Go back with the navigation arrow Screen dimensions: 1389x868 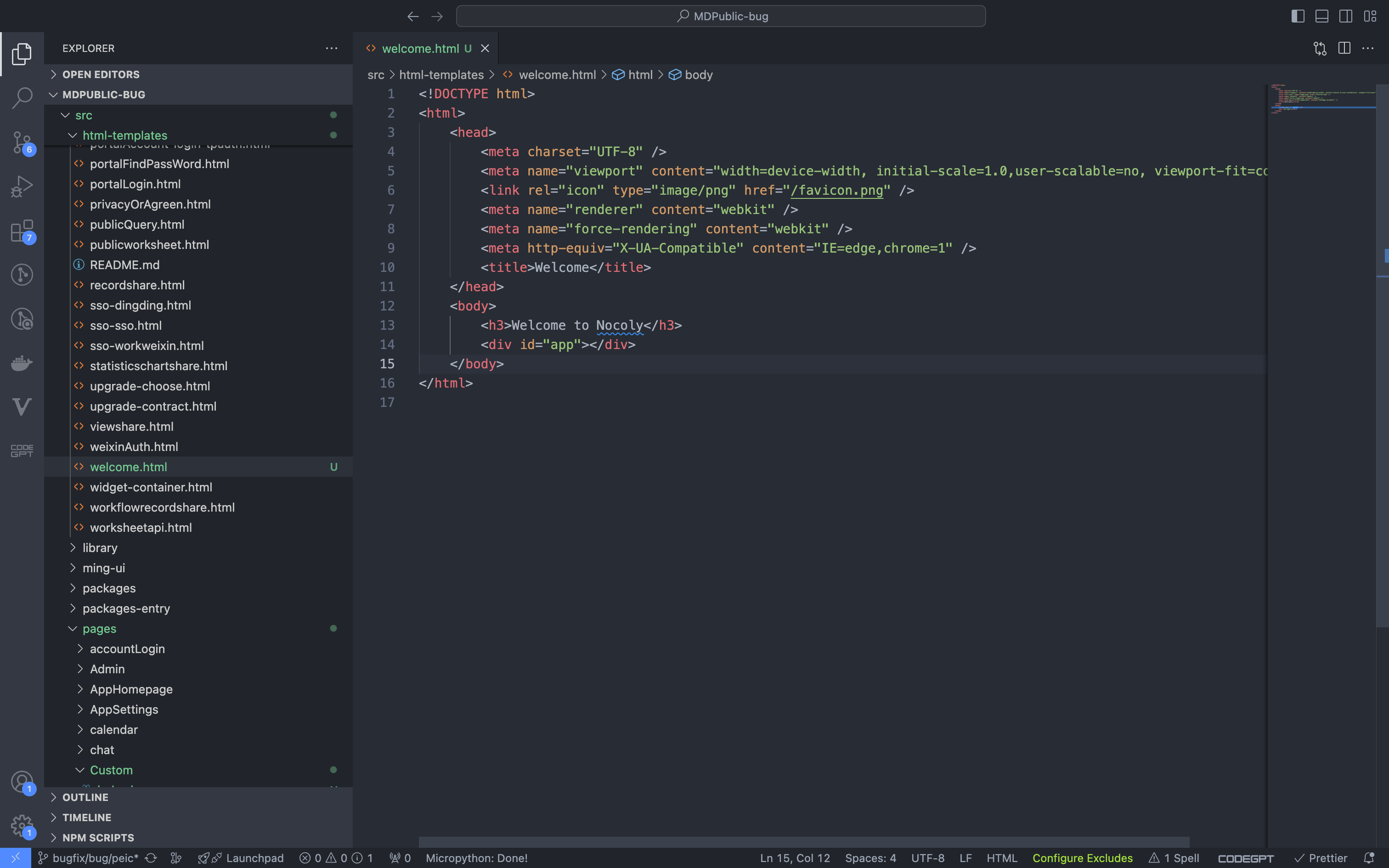pos(412,17)
